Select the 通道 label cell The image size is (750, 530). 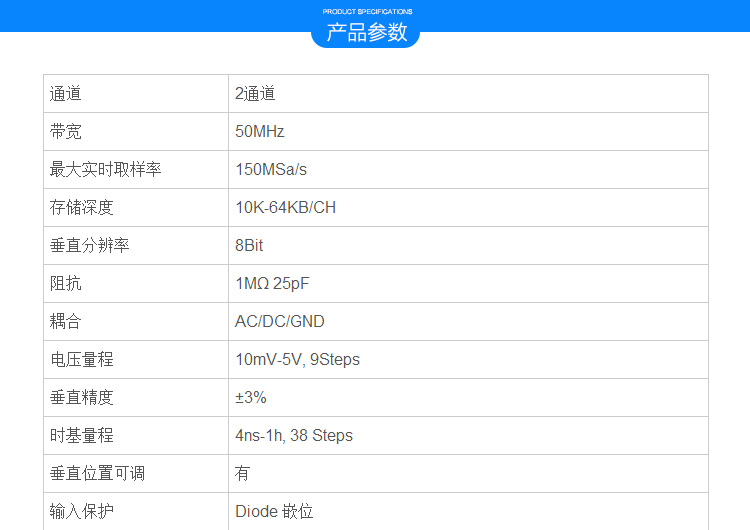(66, 94)
